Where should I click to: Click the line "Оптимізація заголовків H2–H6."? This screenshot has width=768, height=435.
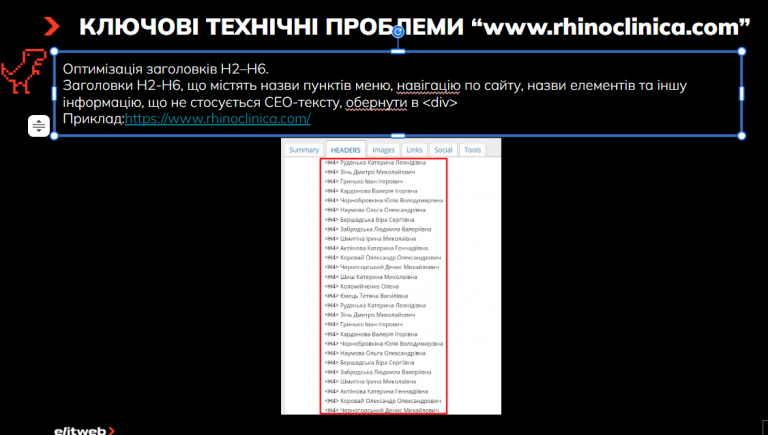click(x=166, y=69)
